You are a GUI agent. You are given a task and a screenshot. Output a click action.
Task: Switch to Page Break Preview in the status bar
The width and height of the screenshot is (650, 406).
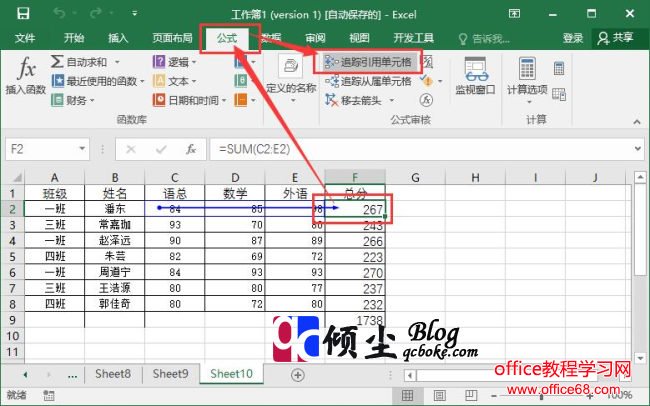(x=471, y=395)
